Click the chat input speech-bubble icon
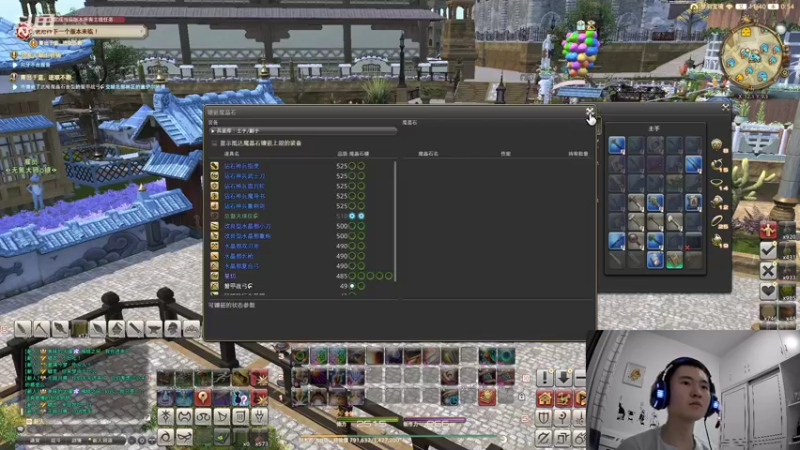 pyautogui.click(x=20, y=430)
